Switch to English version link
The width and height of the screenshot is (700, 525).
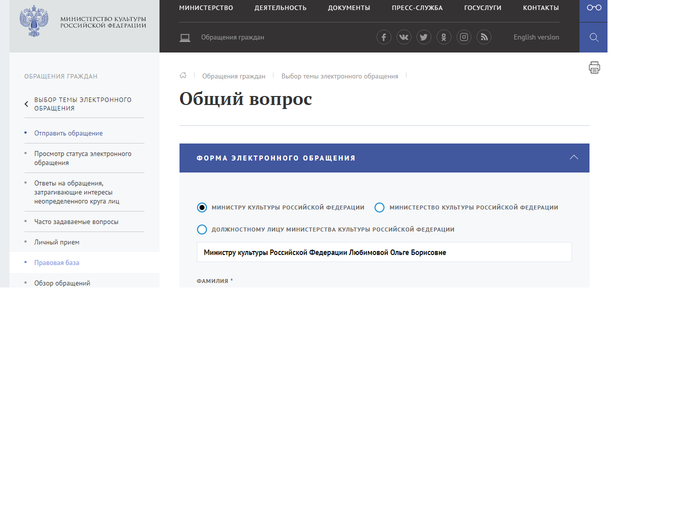pos(536,37)
